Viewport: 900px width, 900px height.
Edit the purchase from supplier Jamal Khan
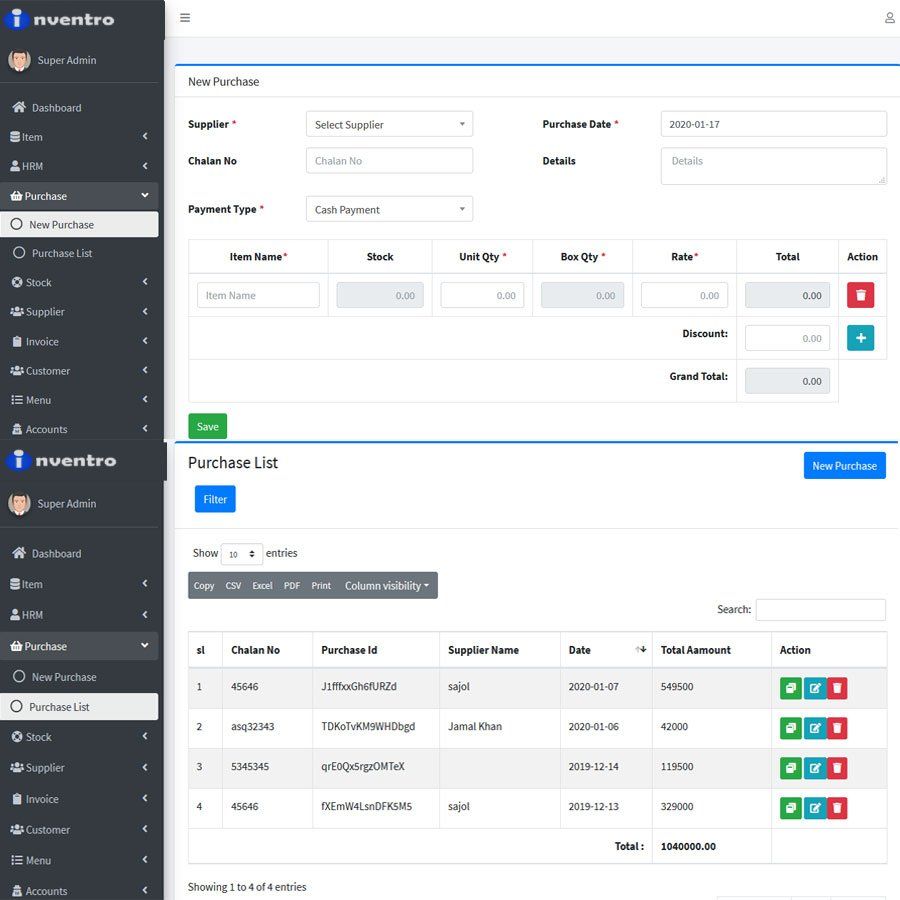815,728
